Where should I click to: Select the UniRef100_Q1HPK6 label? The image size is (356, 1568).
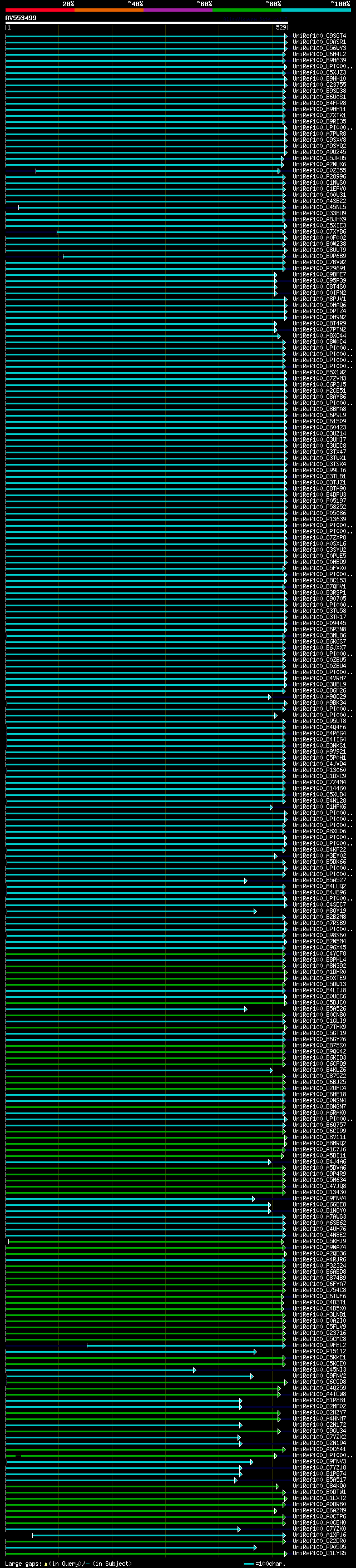(319, 807)
